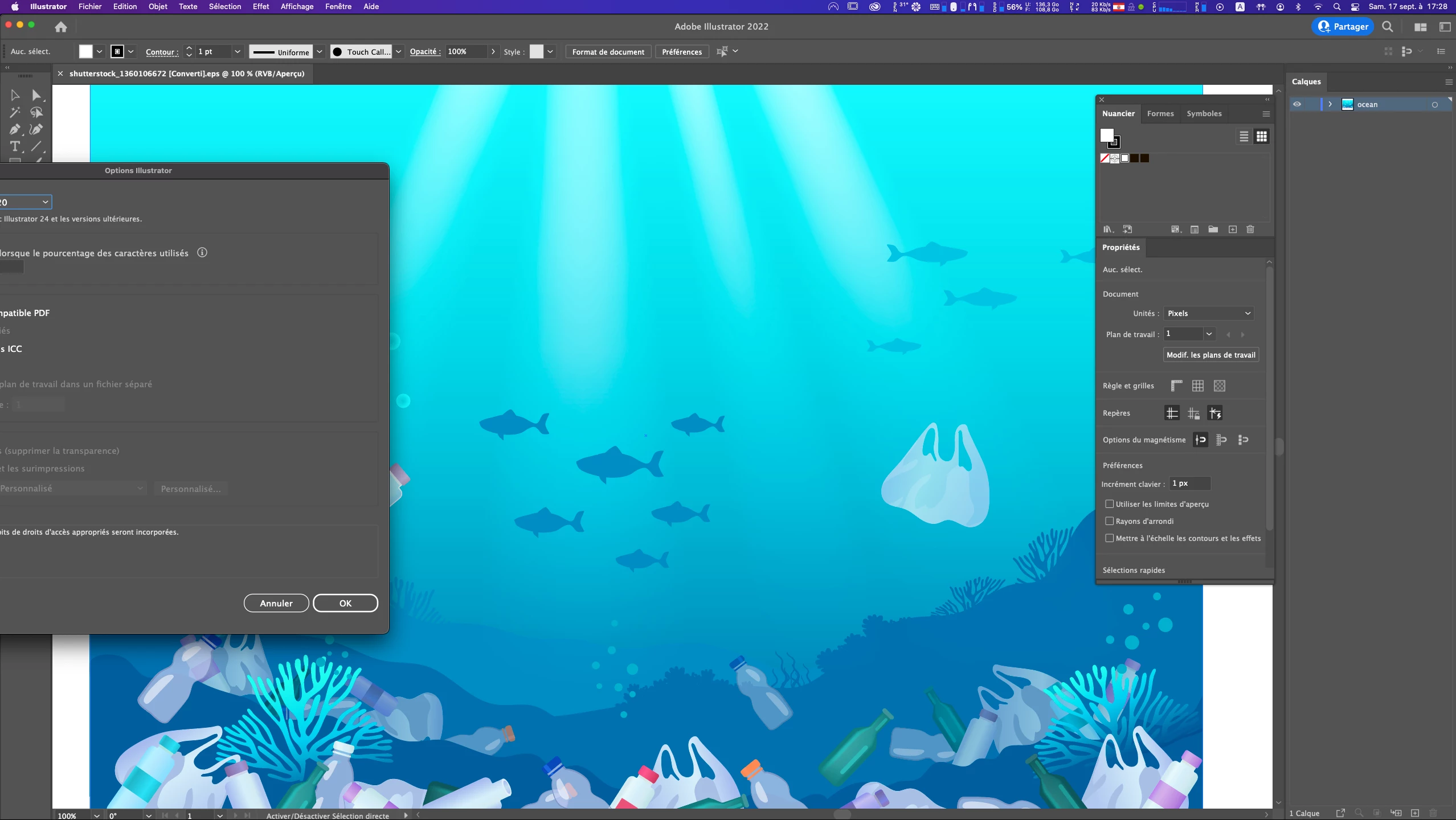1456x820 pixels.
Task: Check the Rayons d'arrondi option
Action: pos(1109,521)
